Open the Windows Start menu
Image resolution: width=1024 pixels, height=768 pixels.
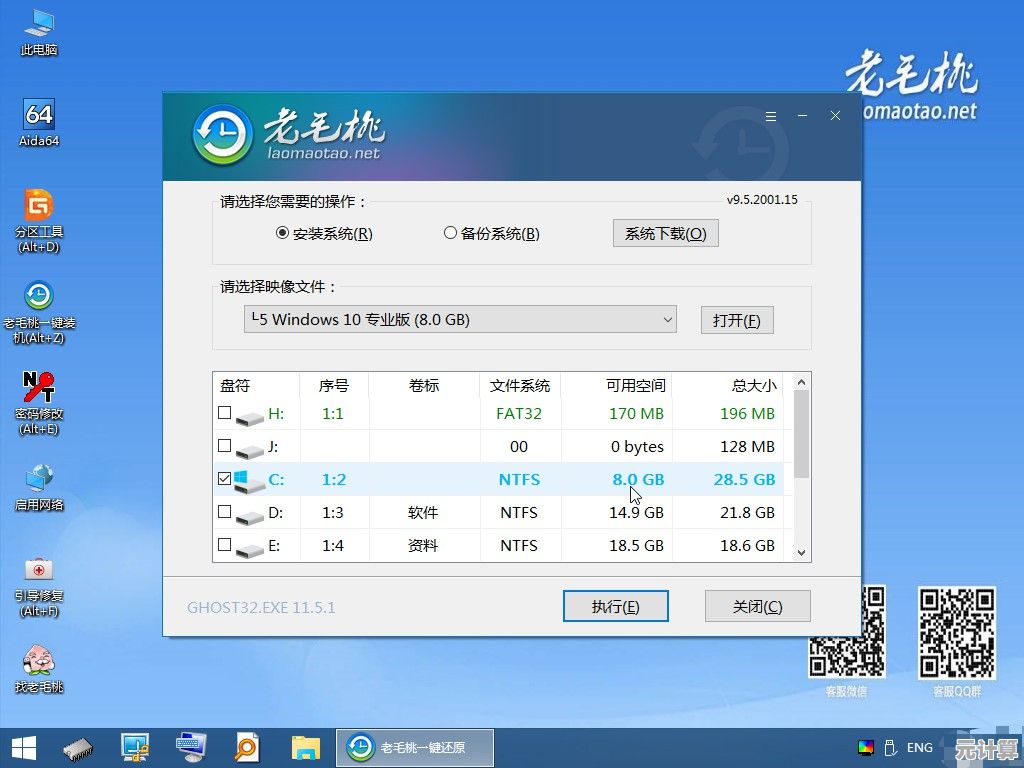24,746
